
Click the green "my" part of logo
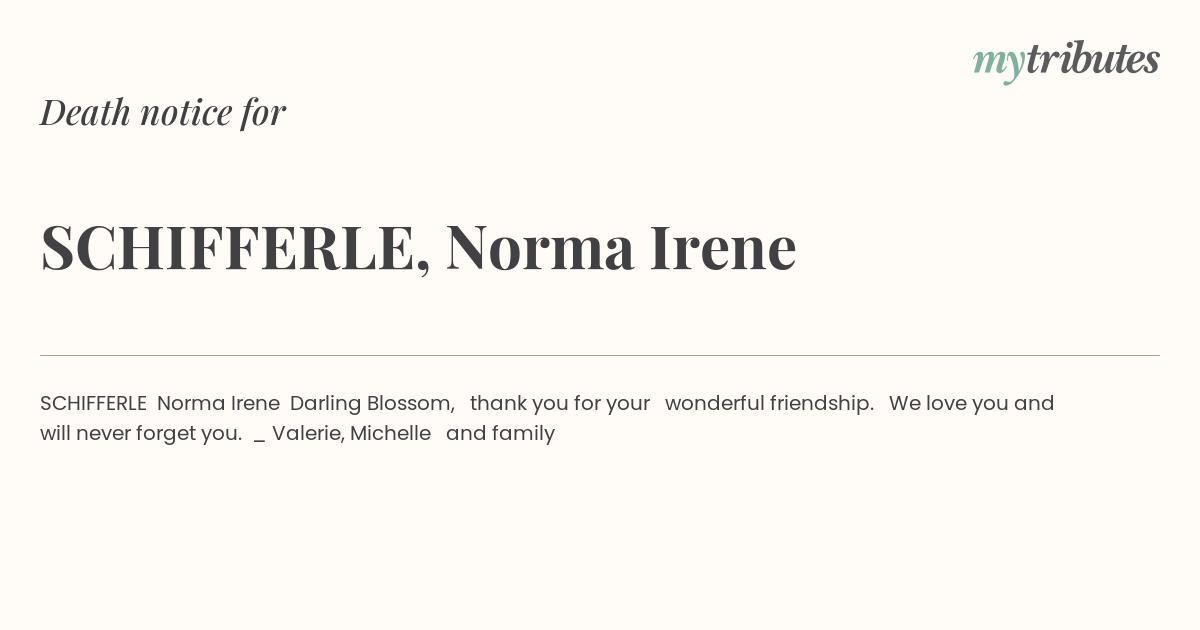coord(999,63)
